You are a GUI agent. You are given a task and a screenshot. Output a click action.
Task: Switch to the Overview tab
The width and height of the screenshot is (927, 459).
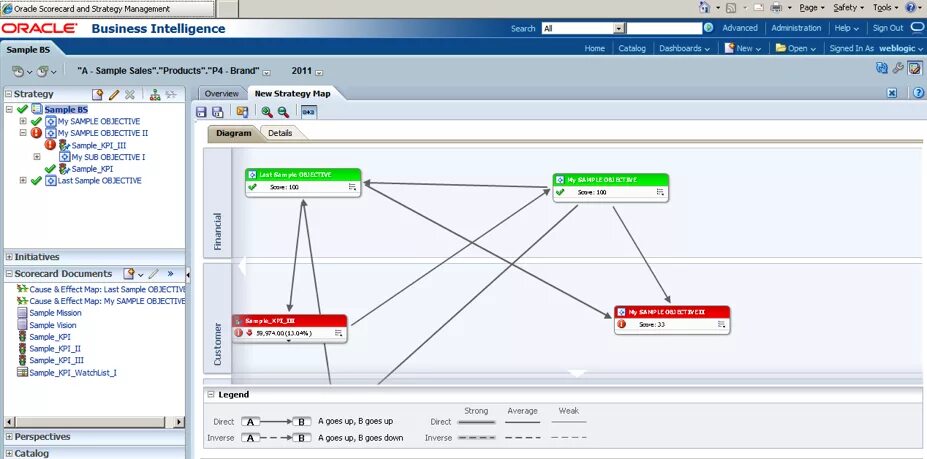pyautogui.click(x=221, y=93)
